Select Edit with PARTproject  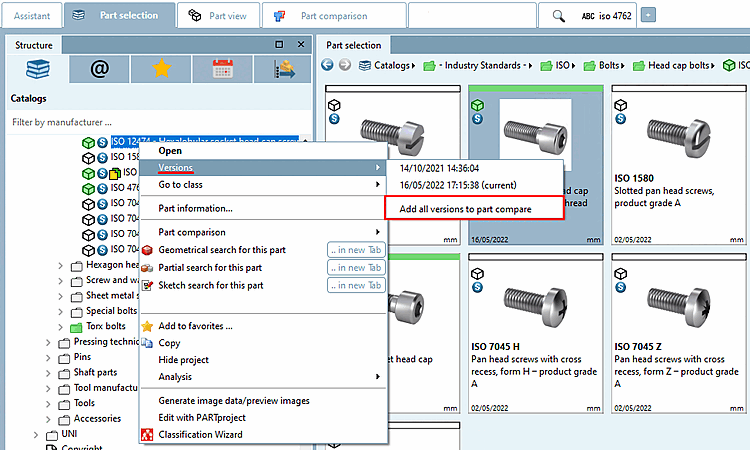coord(202,417)
